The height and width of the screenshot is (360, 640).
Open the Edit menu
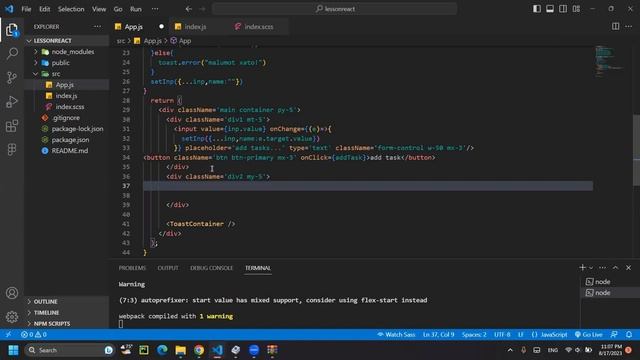(44, 9)
